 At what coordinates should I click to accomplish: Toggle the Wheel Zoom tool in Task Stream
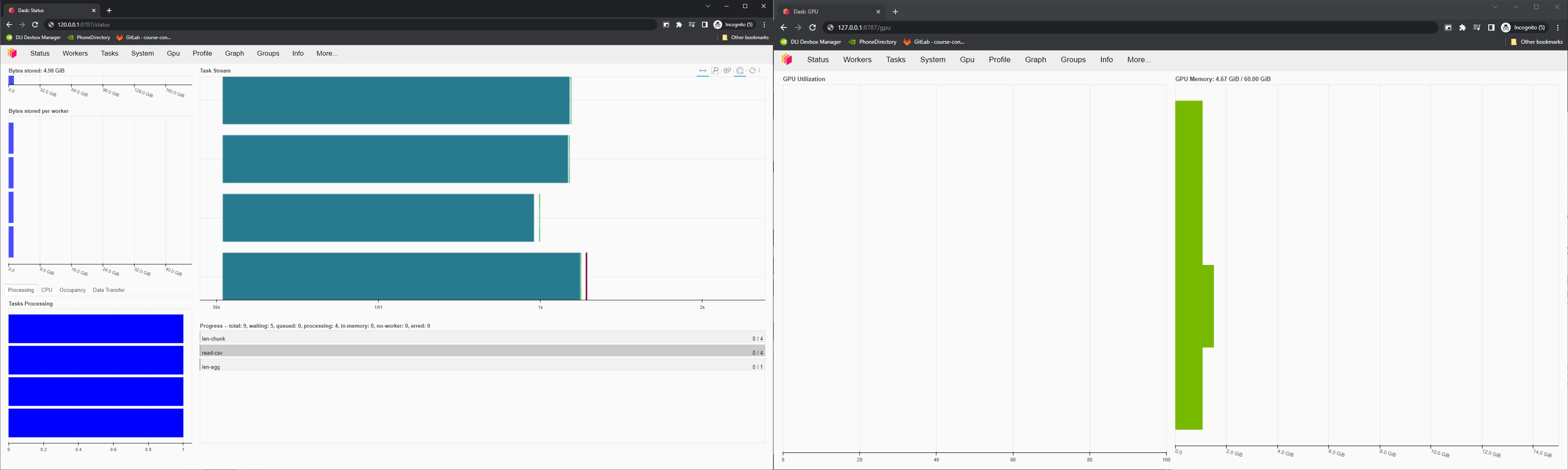tap(727, 71)
